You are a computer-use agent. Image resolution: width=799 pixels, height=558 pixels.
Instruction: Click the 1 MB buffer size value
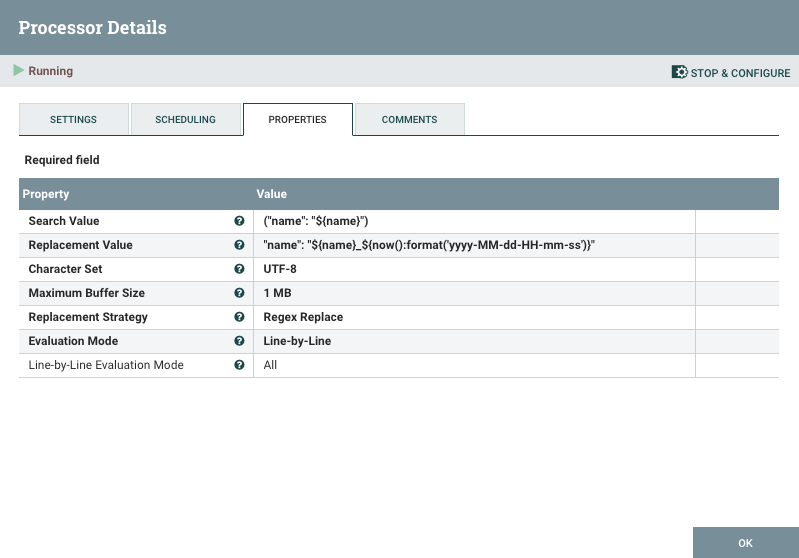(277, 293)
